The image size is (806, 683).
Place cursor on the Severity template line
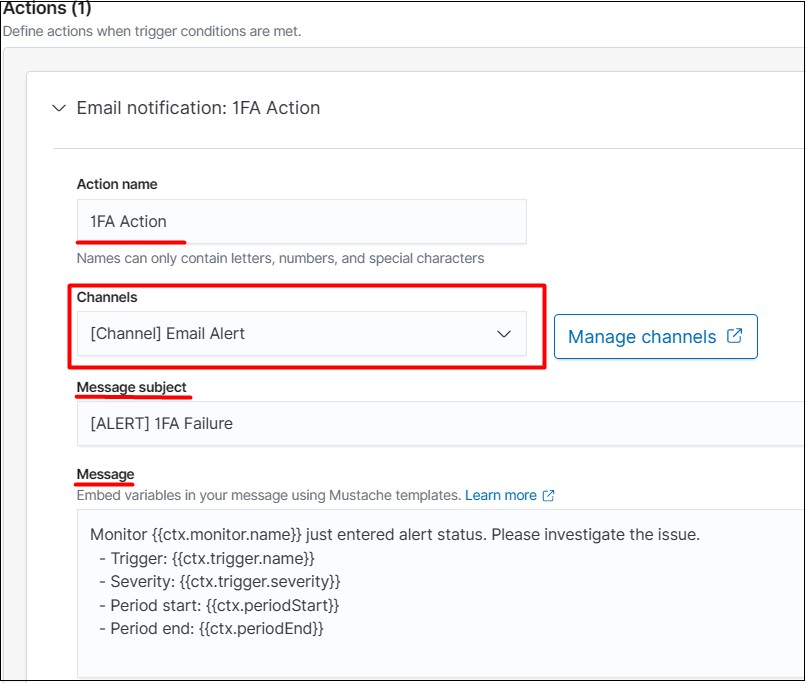point(220,581)
